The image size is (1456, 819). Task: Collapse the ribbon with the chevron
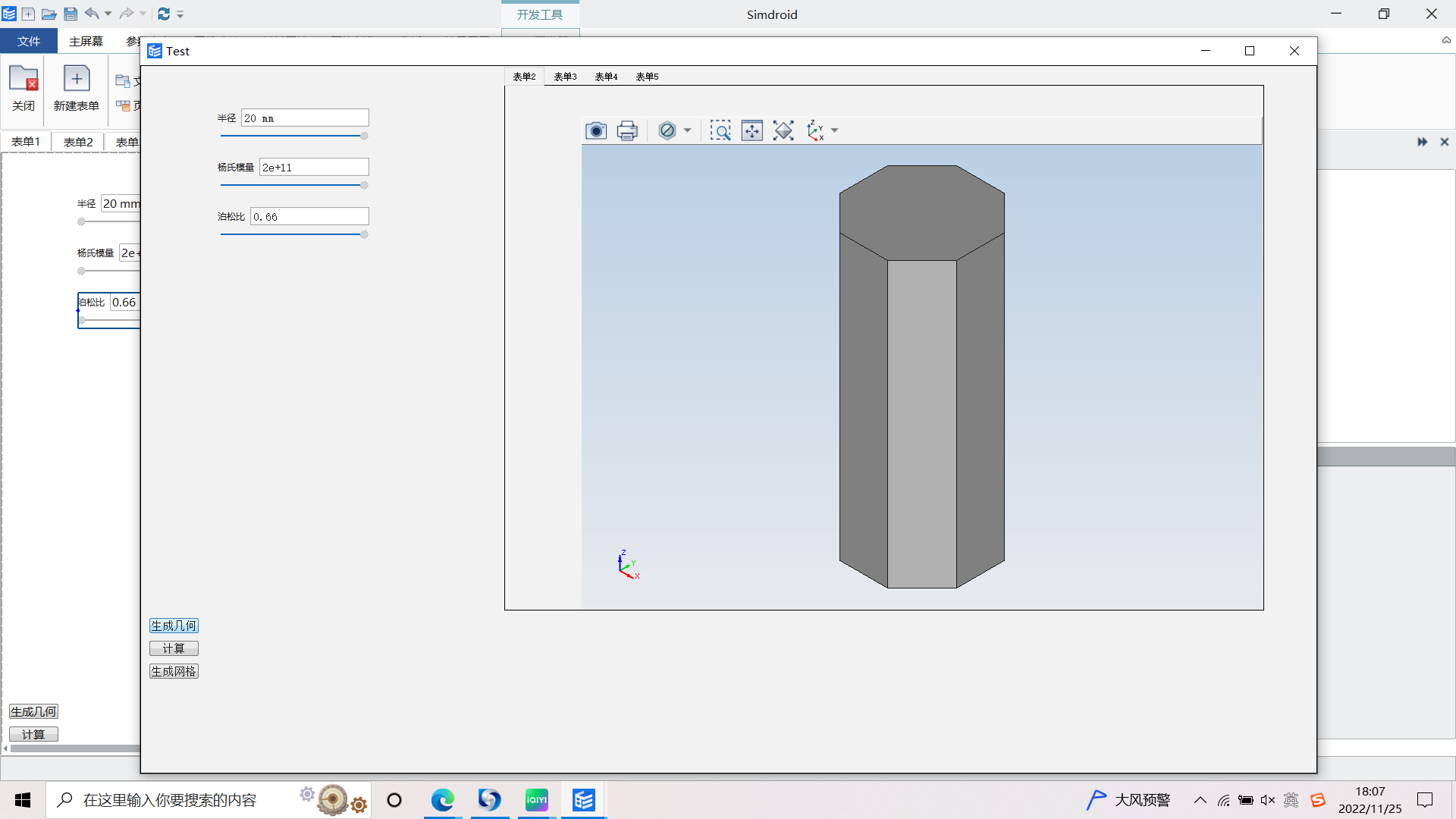click(x=1446, y=40)
